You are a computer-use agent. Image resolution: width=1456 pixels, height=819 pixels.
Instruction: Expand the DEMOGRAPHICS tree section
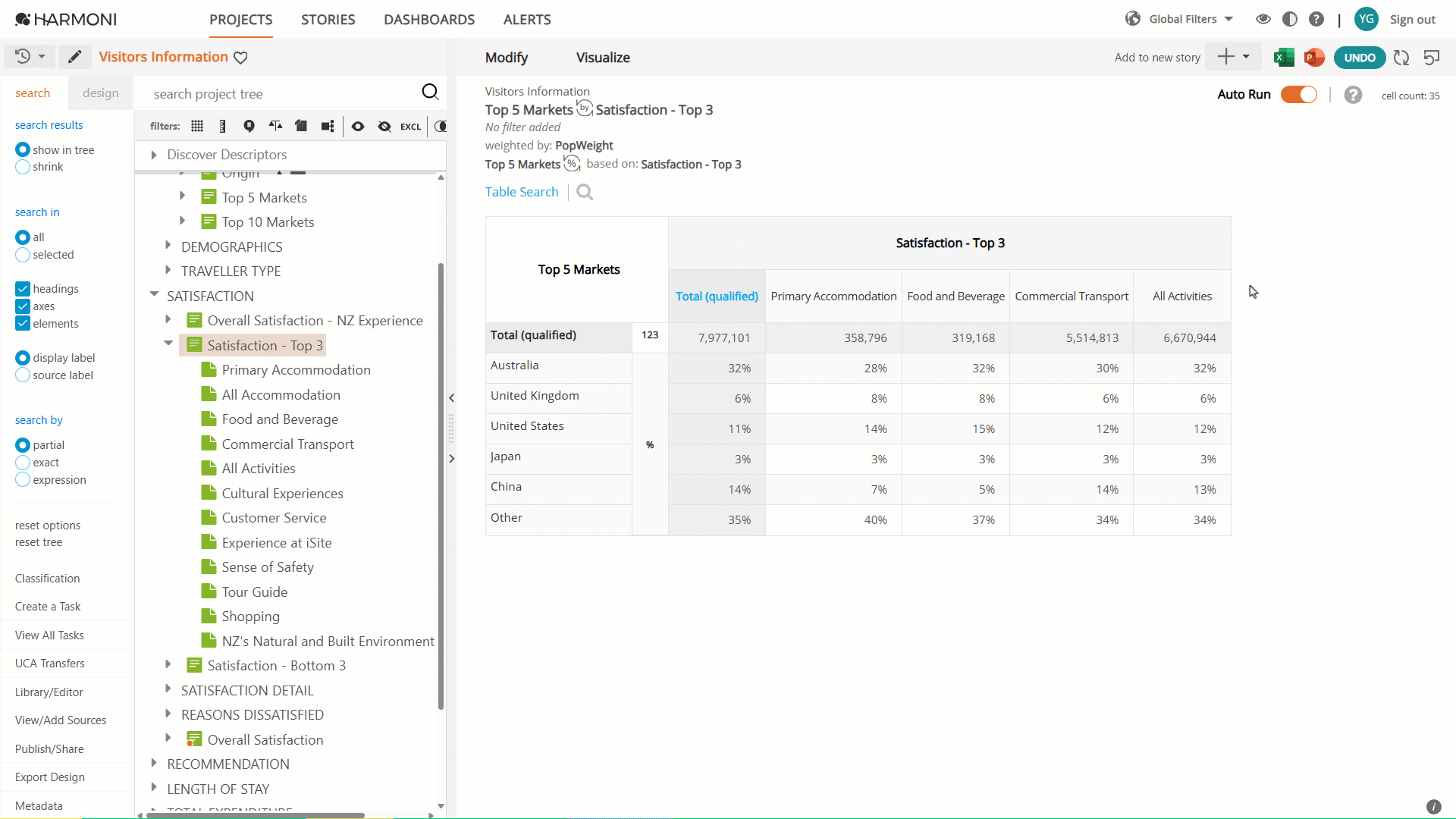click(168, 246)
